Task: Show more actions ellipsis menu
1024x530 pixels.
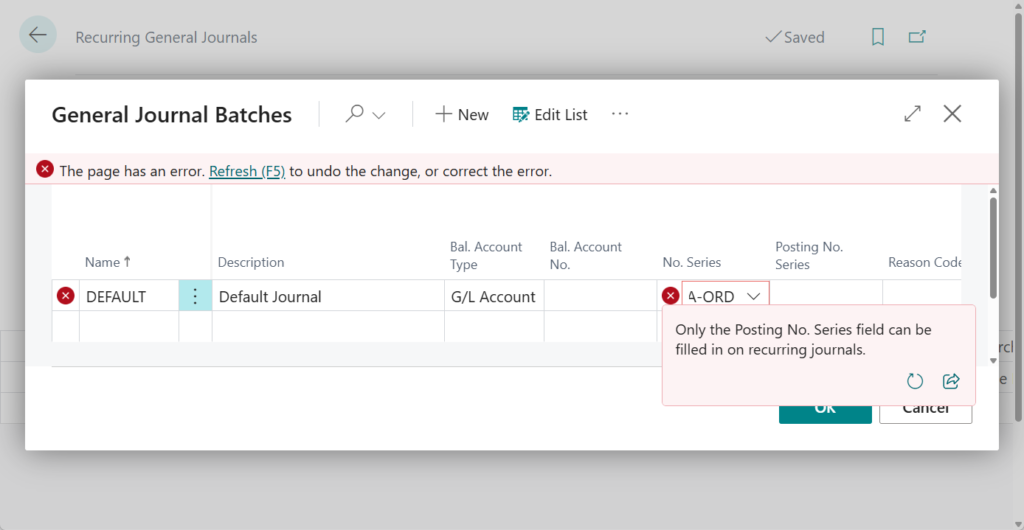Action: click(x=620, y=114)
